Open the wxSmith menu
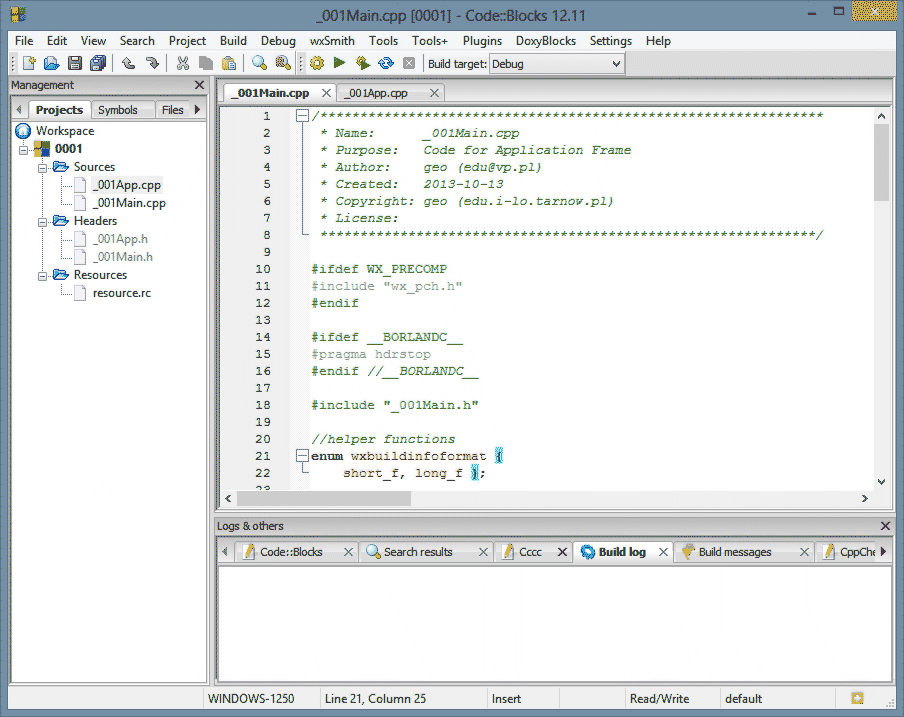 [x=332, y=41]
